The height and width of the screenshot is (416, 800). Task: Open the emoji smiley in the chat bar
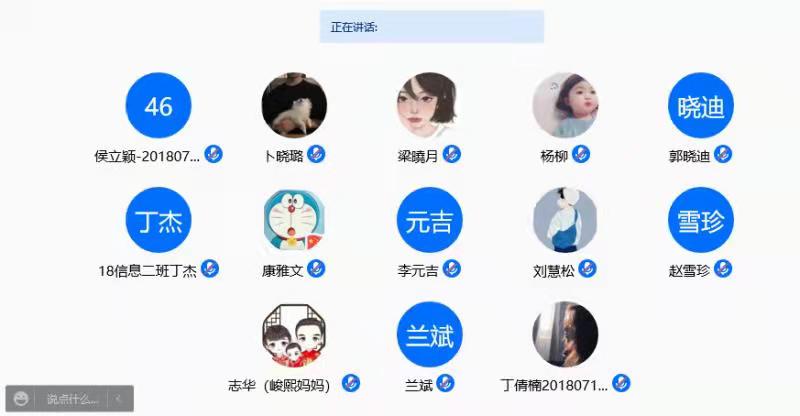(21, 399)
